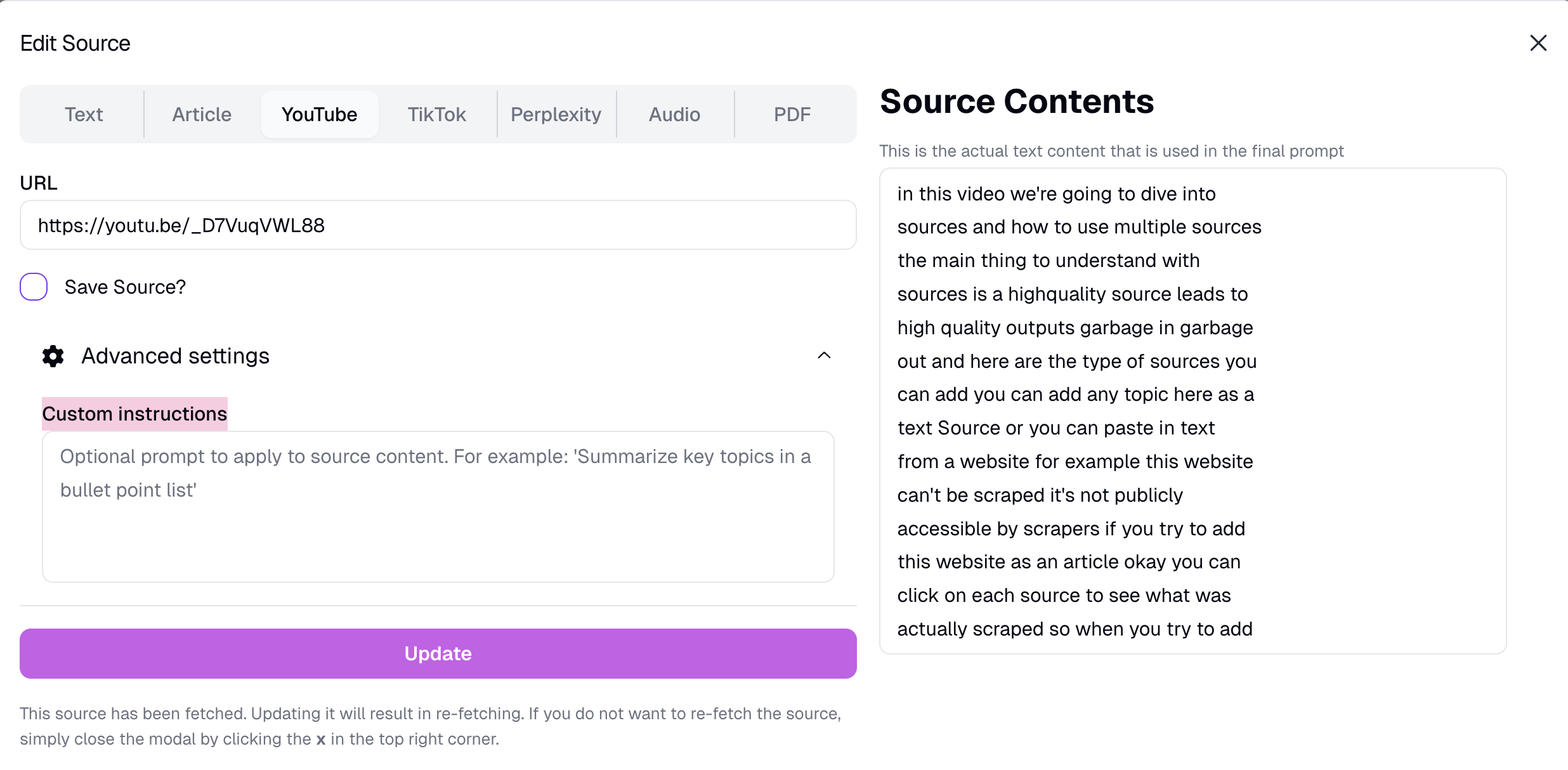Click the Advanced settings header label
This screenshot has height=770, width=1568.
175,356
